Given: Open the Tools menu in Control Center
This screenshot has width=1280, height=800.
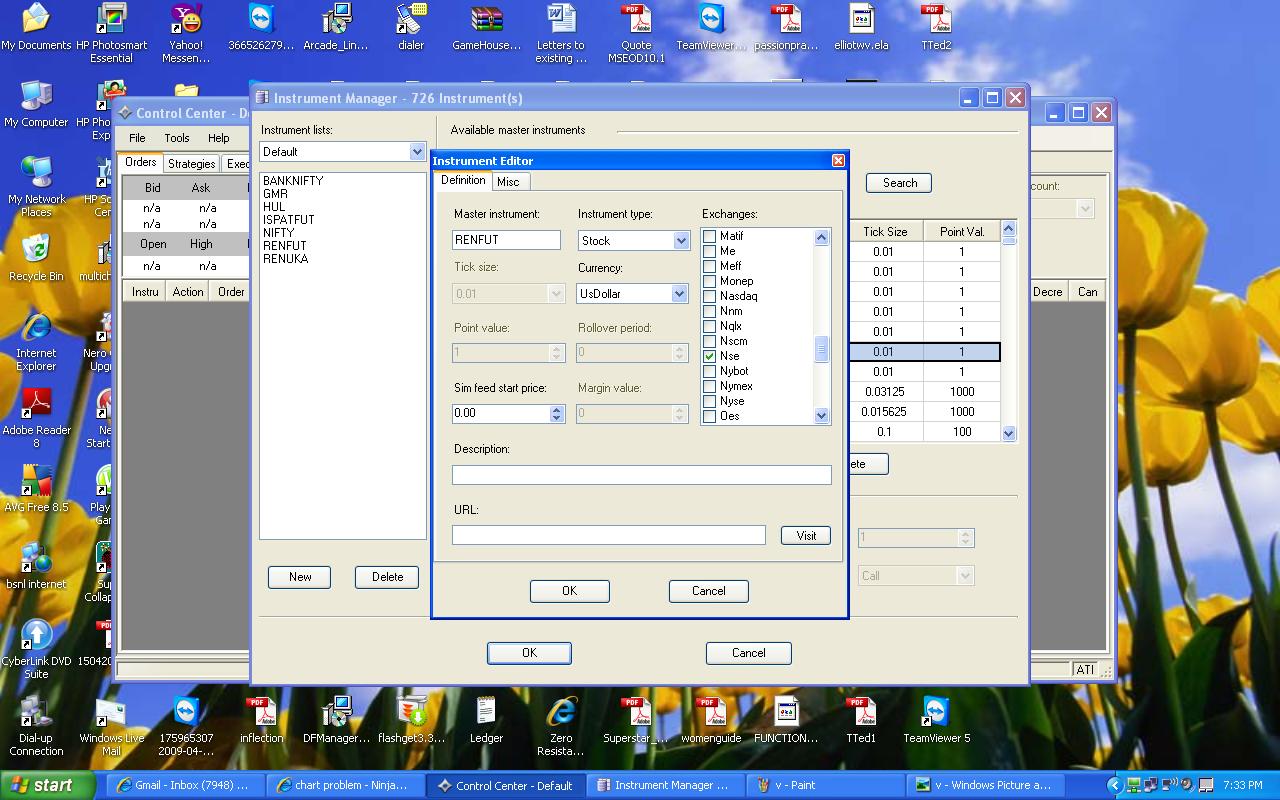Looking at the screenshot, I should pyautogui.click(x=176, y=138).
